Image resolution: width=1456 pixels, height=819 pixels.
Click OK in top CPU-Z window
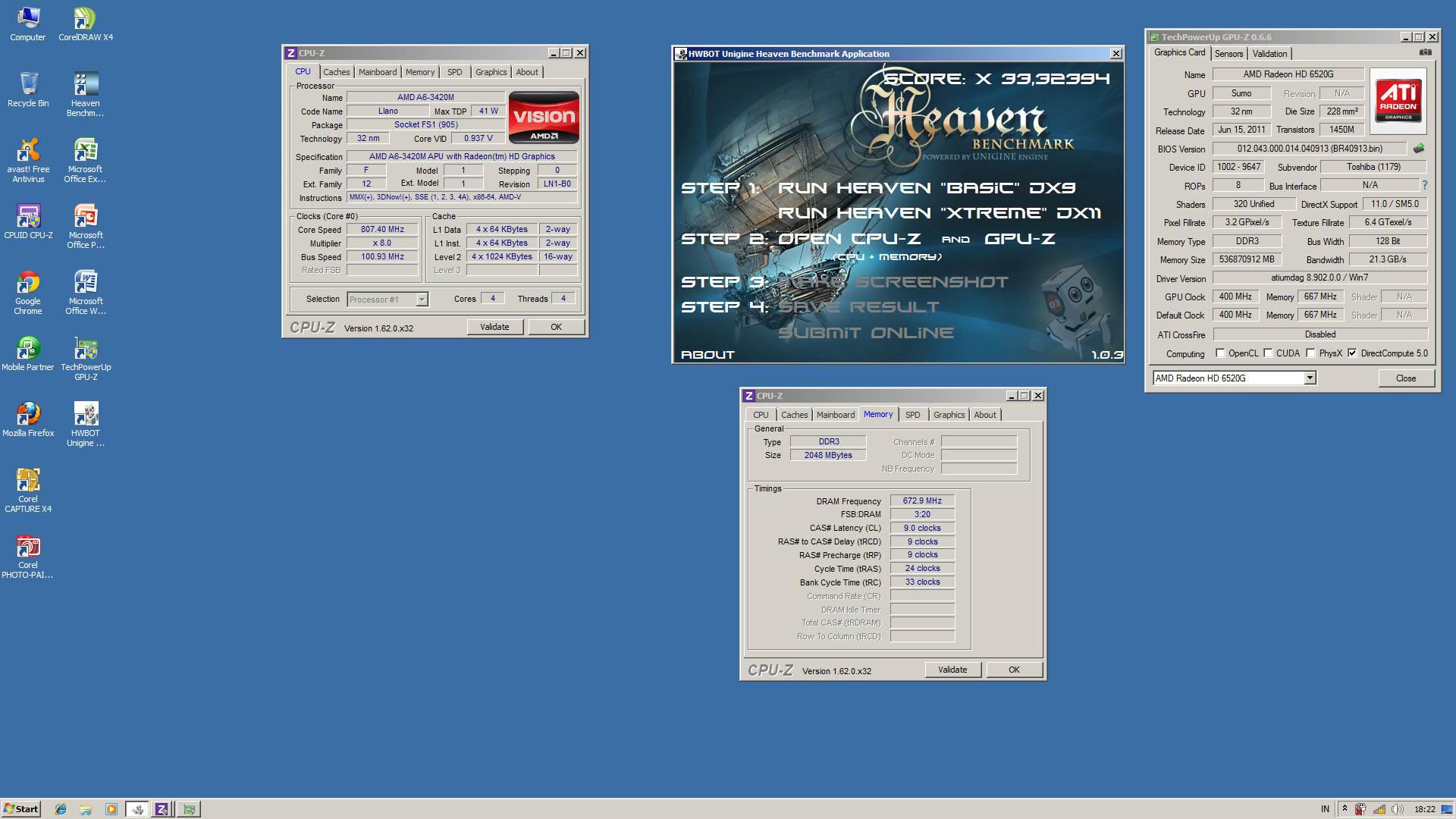[x=556, y=327]
